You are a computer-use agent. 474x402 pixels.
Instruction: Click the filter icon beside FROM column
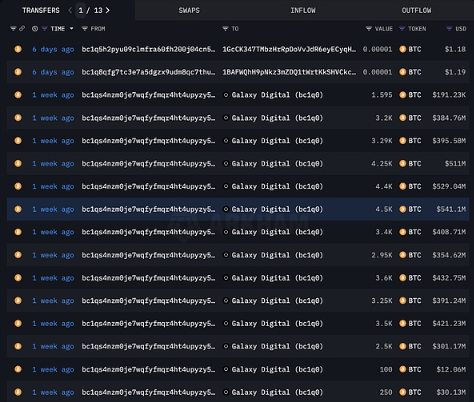(85, 29)
